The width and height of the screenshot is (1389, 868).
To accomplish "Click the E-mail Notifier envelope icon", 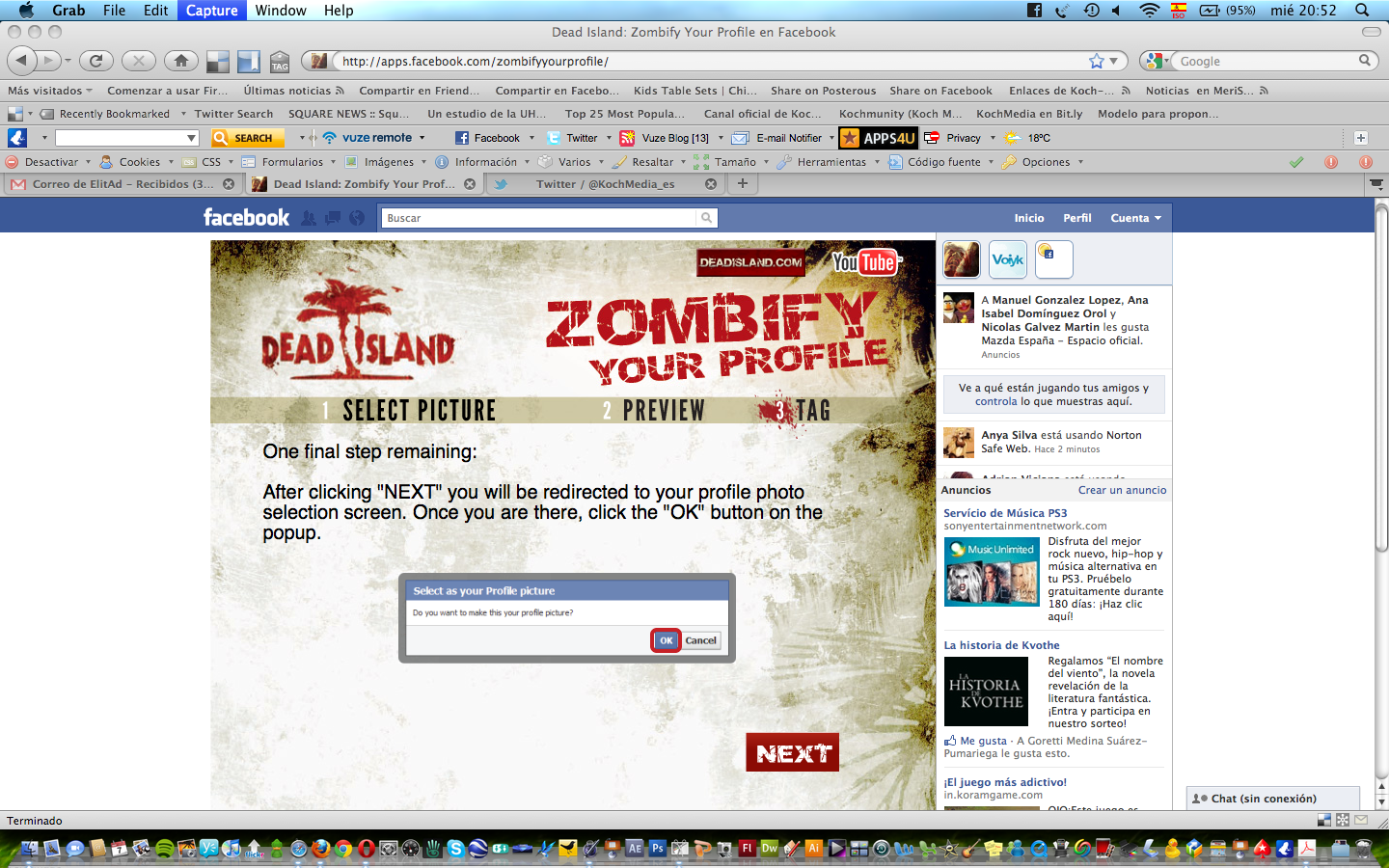I will 741,138.
